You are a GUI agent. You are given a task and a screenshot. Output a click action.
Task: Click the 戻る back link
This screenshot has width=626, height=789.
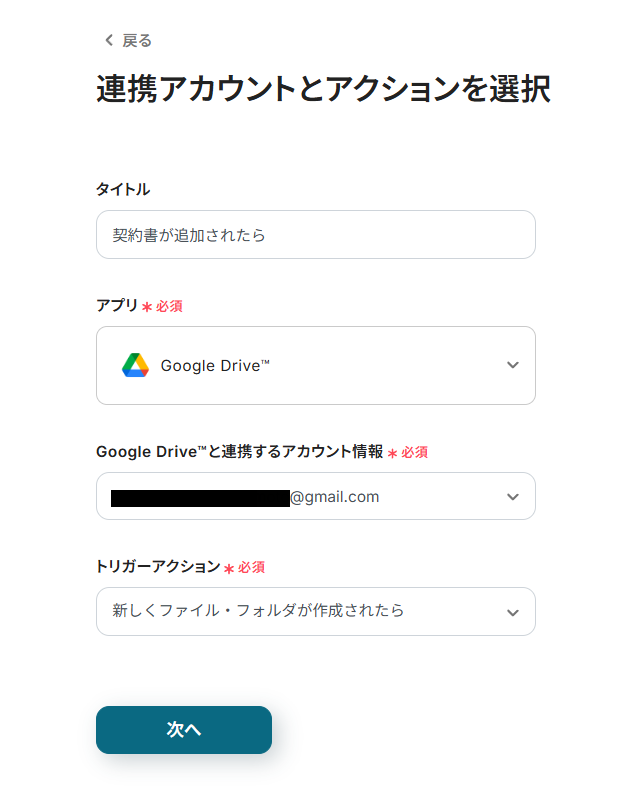(137, 41)
